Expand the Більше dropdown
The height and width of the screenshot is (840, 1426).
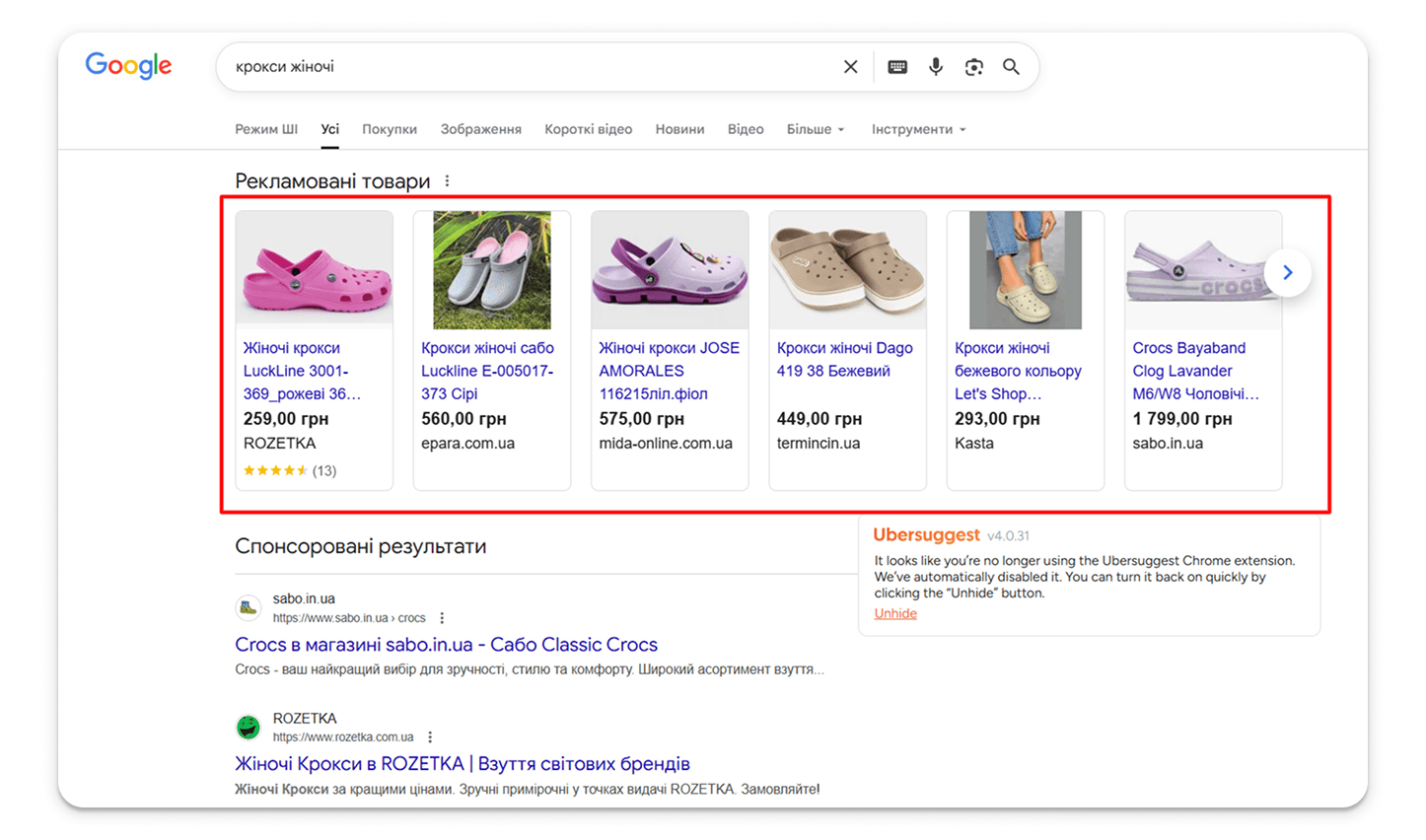816,129
